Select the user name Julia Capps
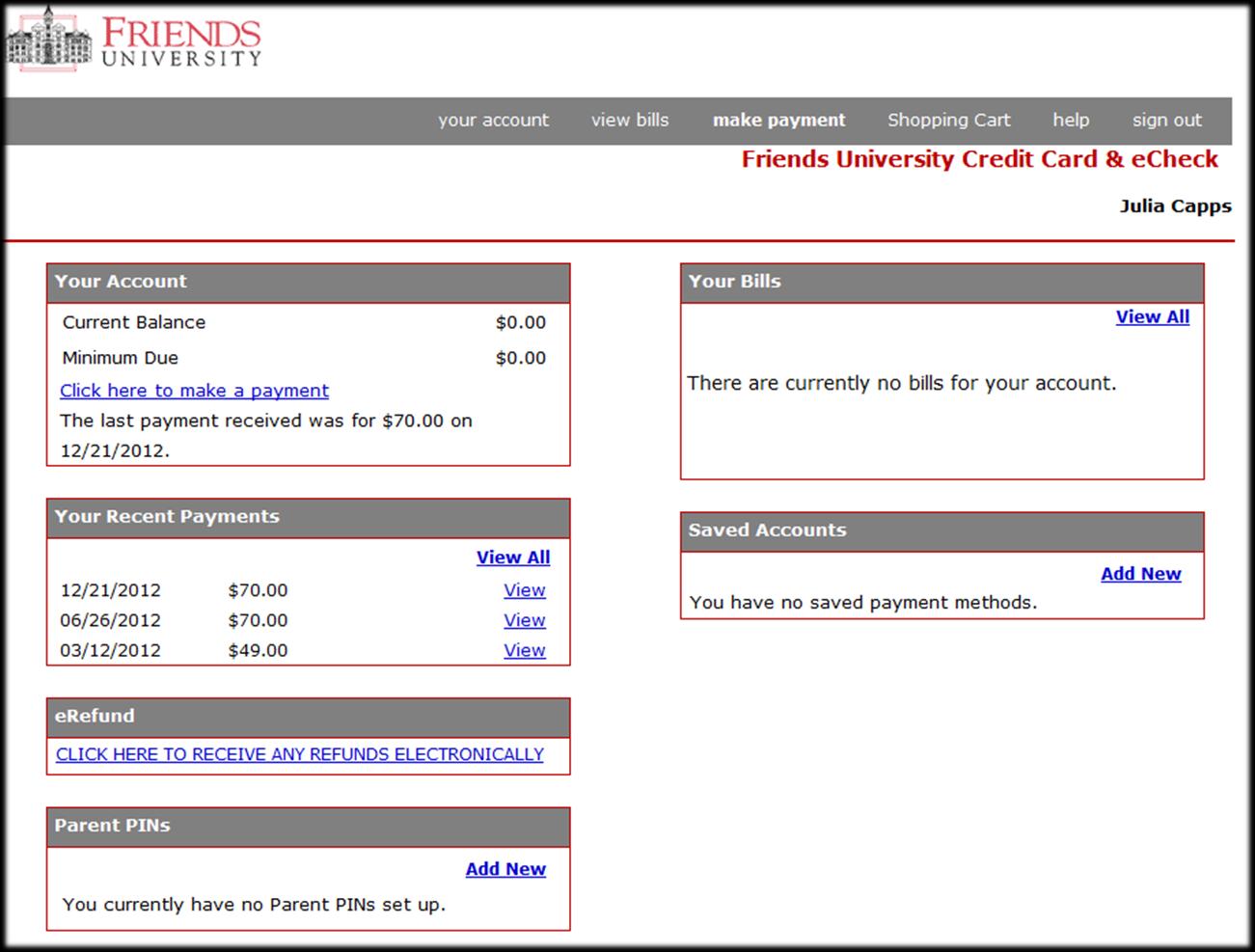This screenshot has width=1255, height=952. [x=1176, y=206]
